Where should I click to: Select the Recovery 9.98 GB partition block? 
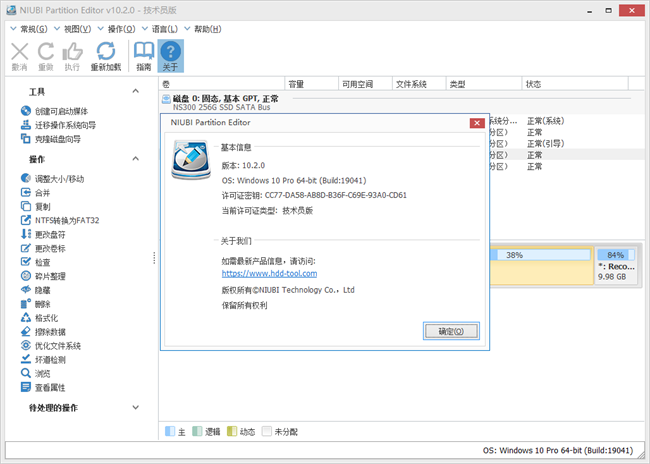pos(616,266)
